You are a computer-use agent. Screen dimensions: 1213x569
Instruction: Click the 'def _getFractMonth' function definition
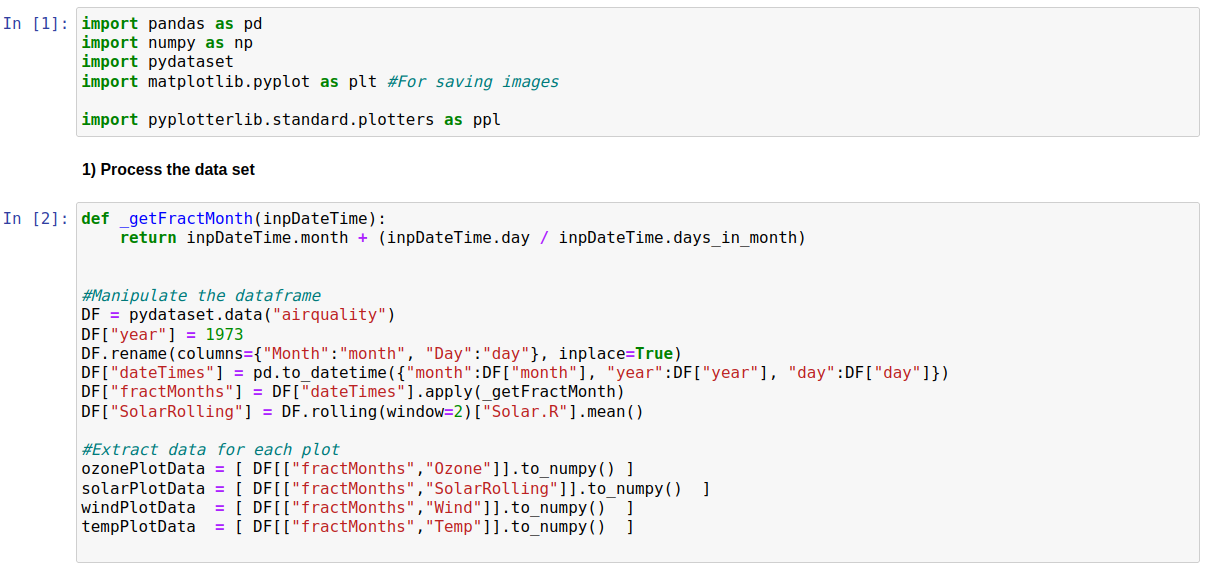233,219
